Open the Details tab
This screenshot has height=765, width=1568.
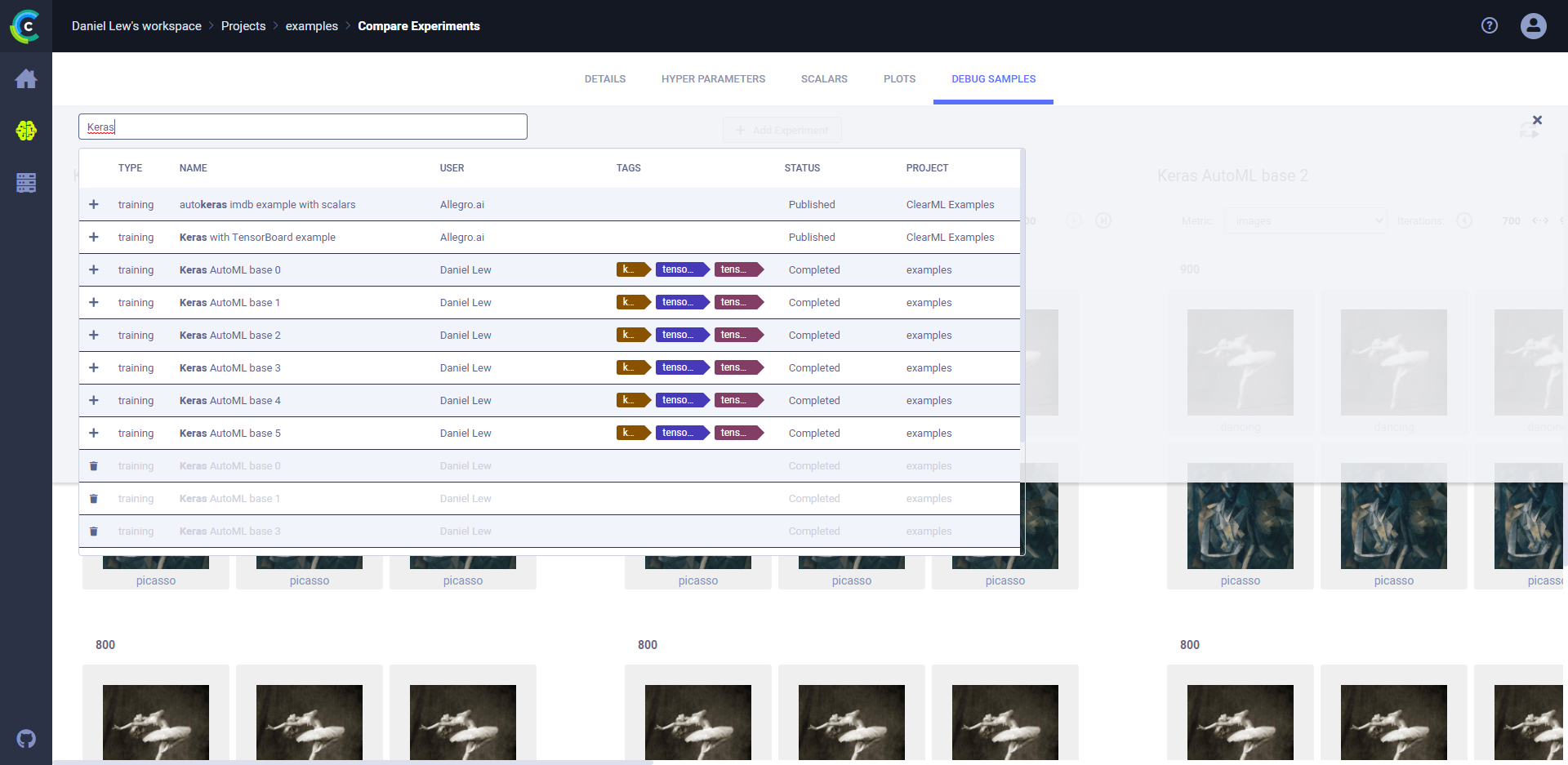tap(604, 79)
